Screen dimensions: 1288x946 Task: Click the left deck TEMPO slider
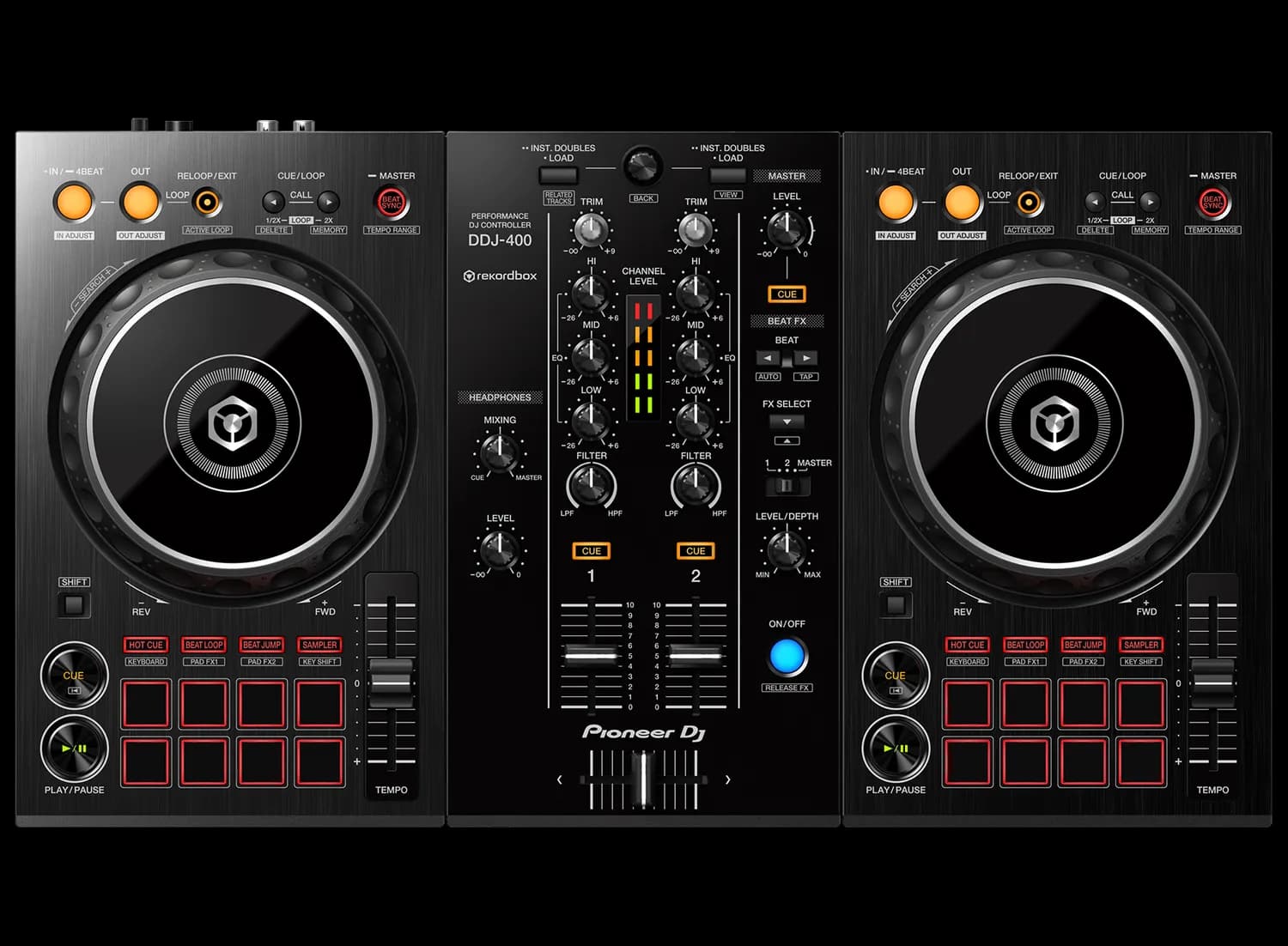pos(392,684)
